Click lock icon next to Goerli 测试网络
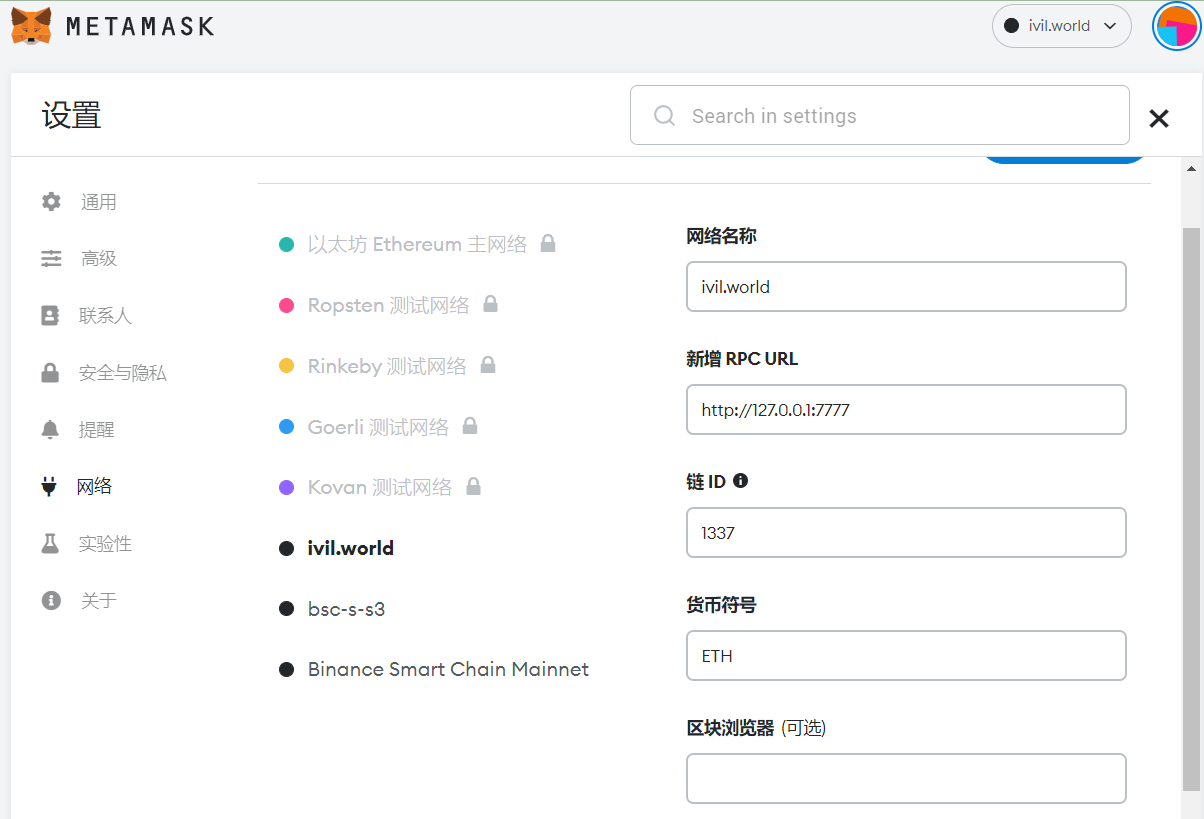The image size is (1204, 819). (470, 426)
